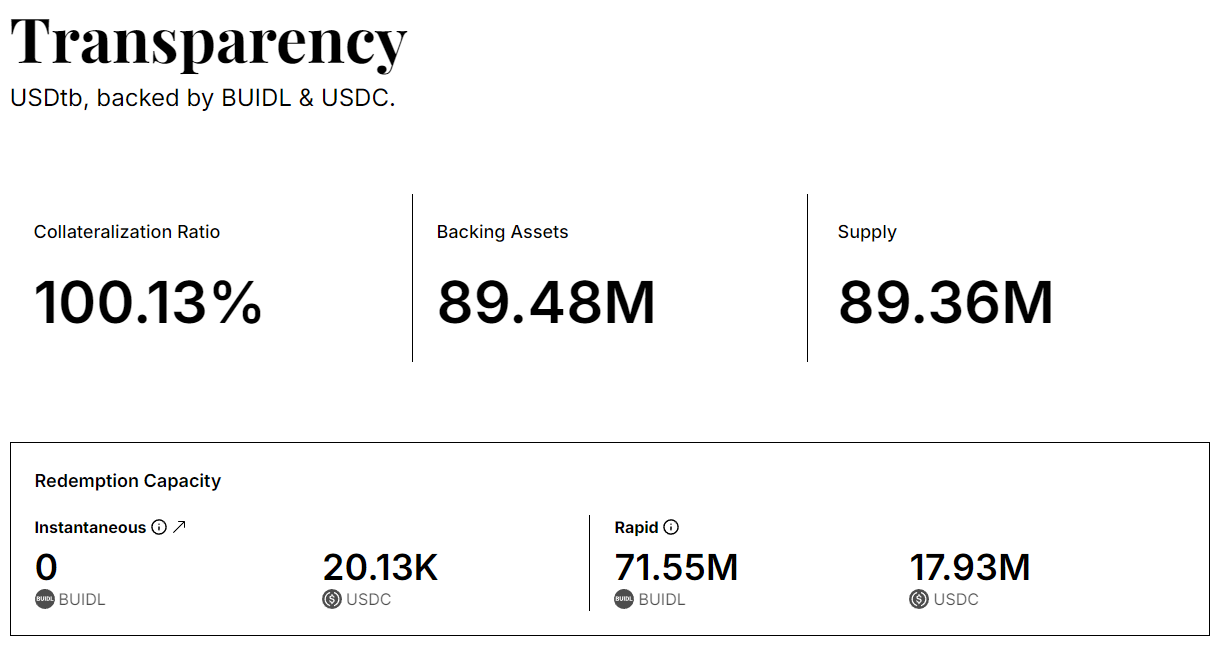Select the 89.36M supply value

pyautogui.click(x=945, y=302)
